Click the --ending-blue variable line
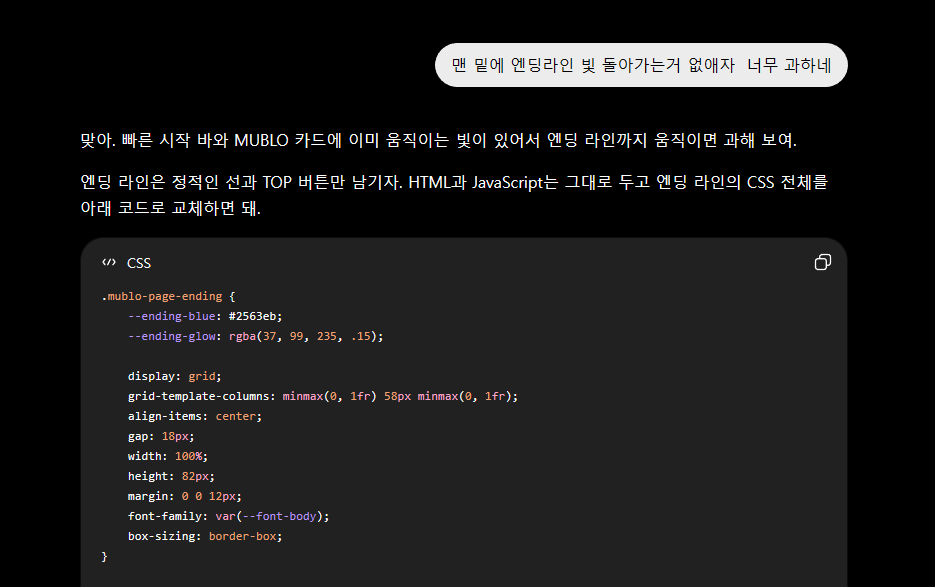This screenshot has width=935, height=587. tap(205, 316)
